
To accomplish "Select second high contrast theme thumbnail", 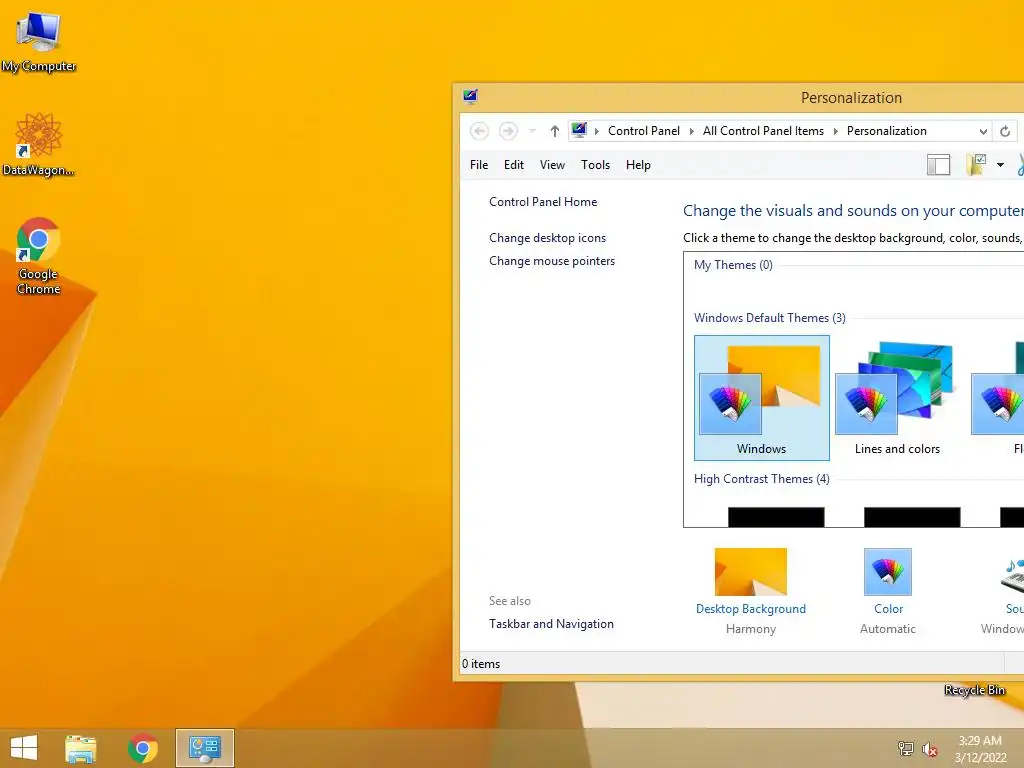I will pos(912,517).
